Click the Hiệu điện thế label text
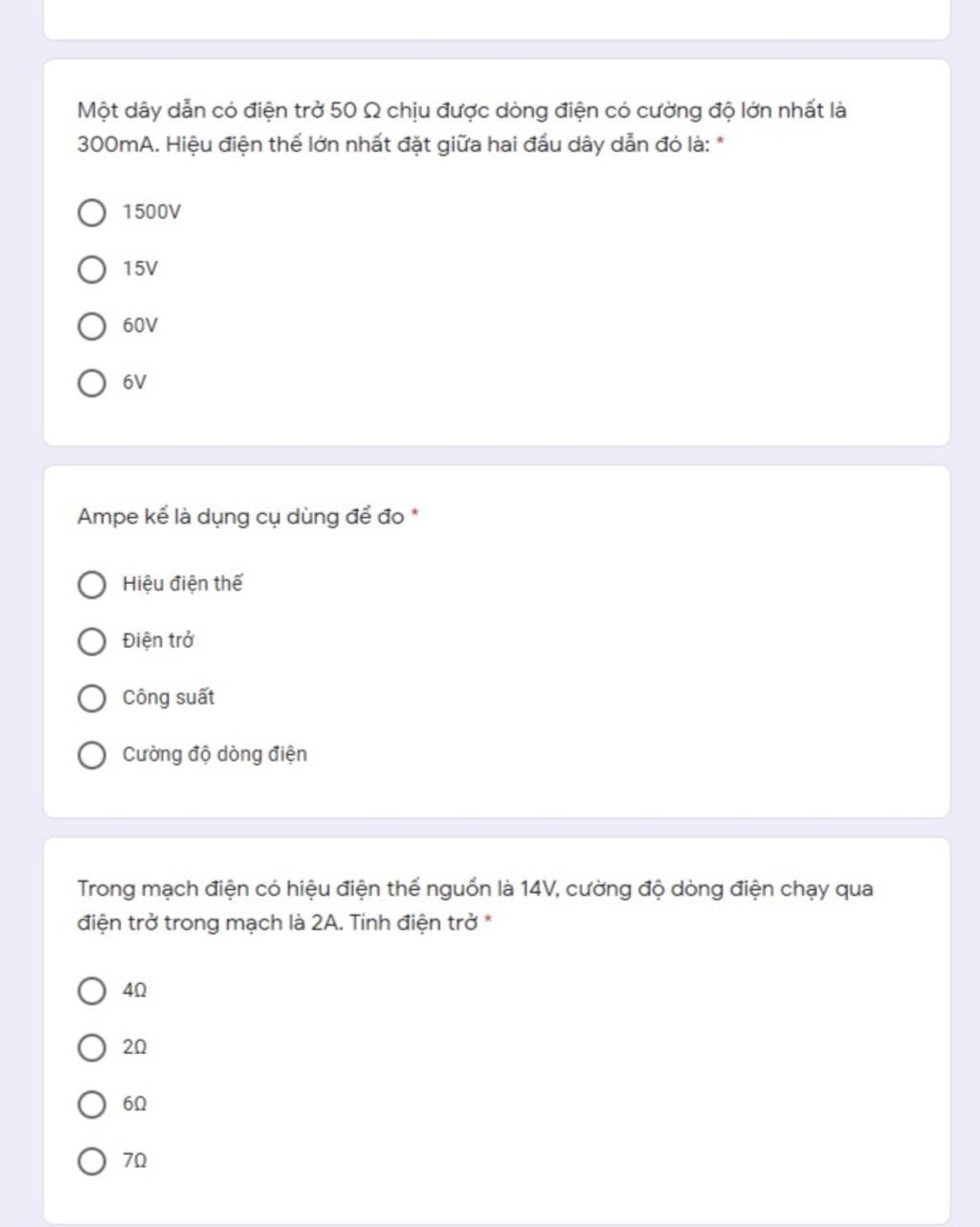 tap(182, 585)
